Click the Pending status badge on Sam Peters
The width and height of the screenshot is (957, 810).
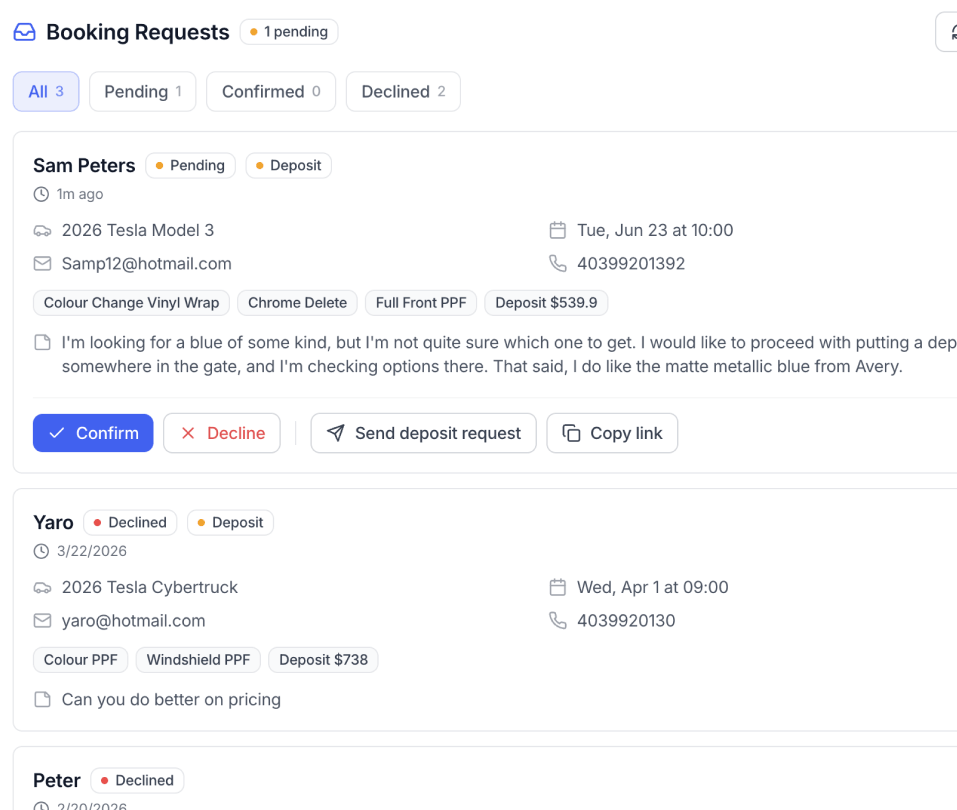(190, 165)
